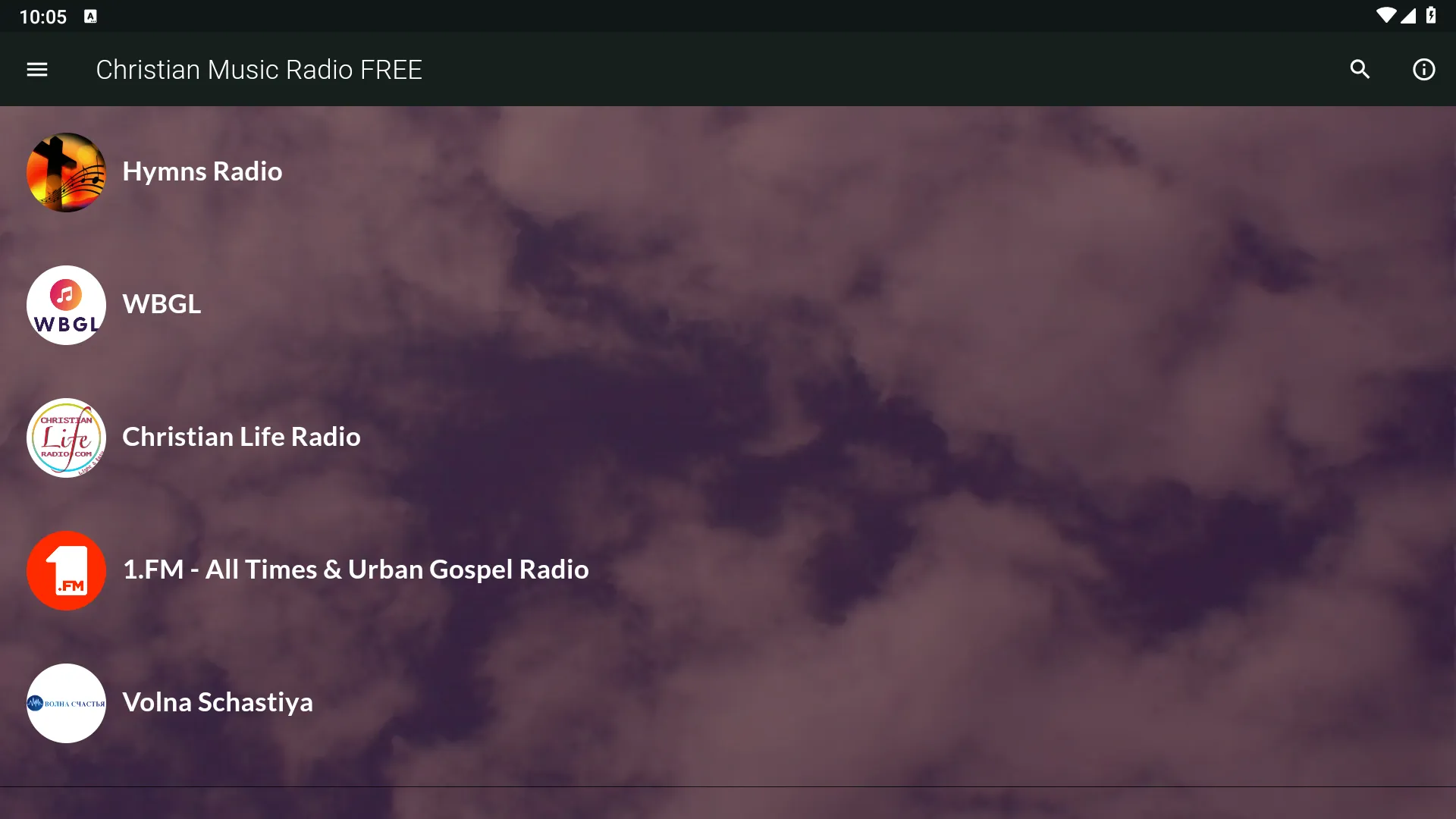Select 1.FM All Times Urban Gospel
The height and width of the screenshot is (819, 1456).
[x=356, y=568]
